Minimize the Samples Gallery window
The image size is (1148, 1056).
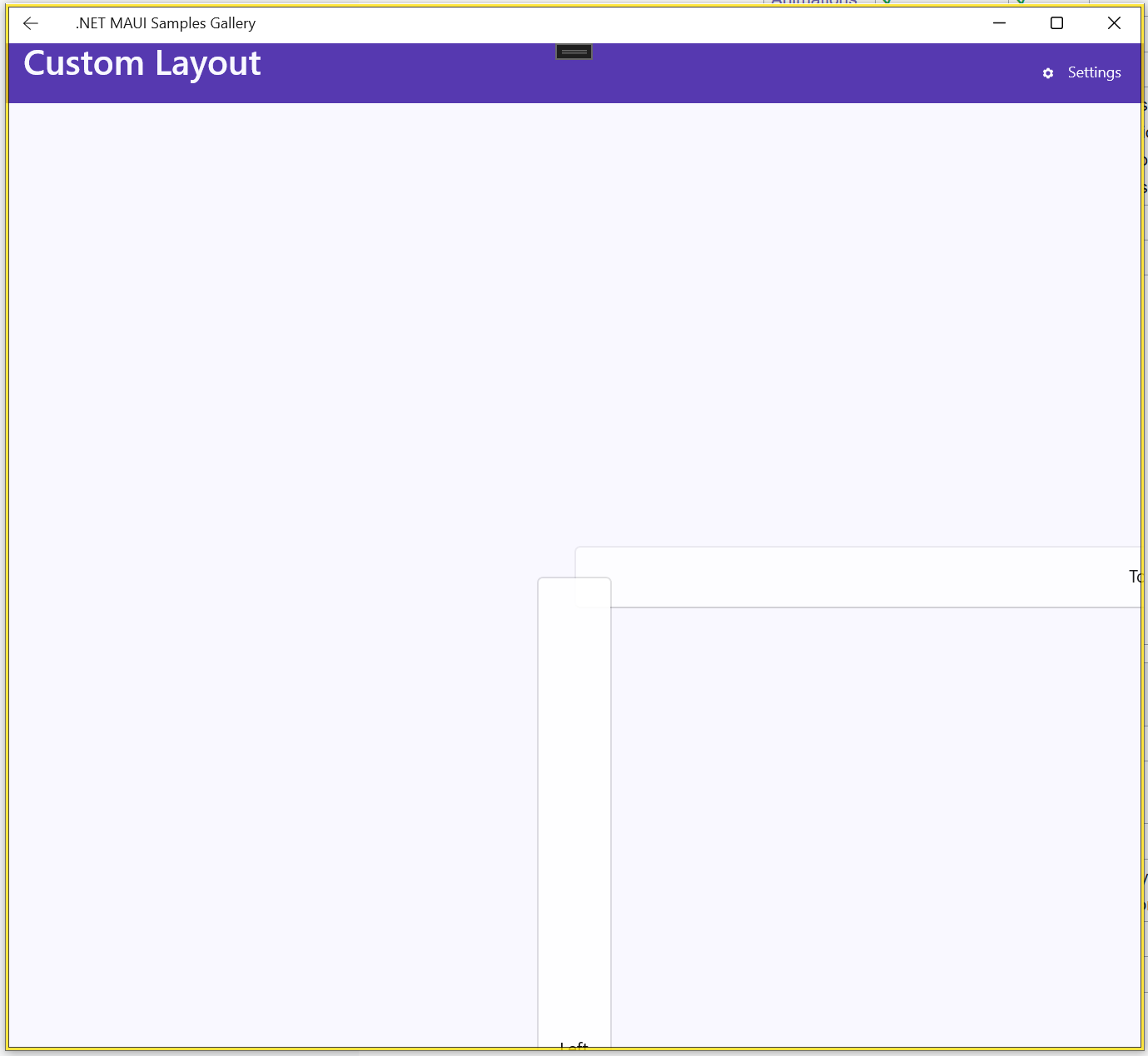click(x=999, y=23)
